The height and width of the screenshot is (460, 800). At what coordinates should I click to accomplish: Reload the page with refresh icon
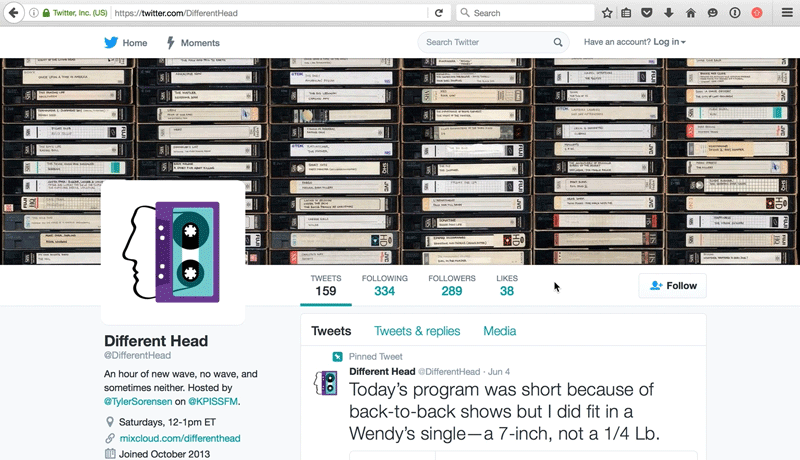(x=438, y=13)
